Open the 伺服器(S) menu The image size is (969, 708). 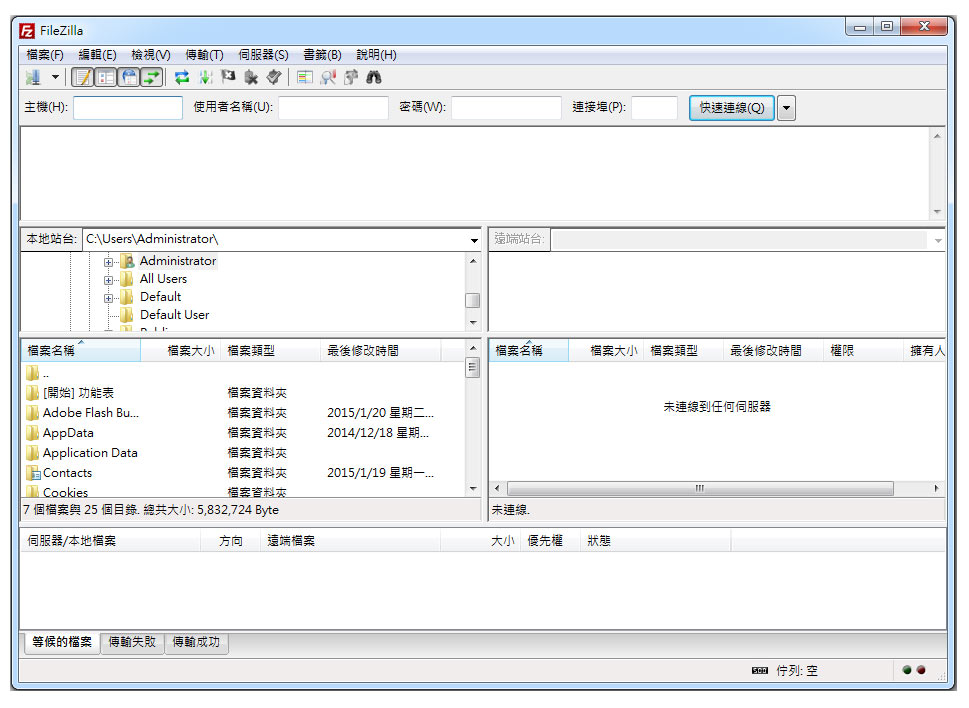click(x=263, y=55)
